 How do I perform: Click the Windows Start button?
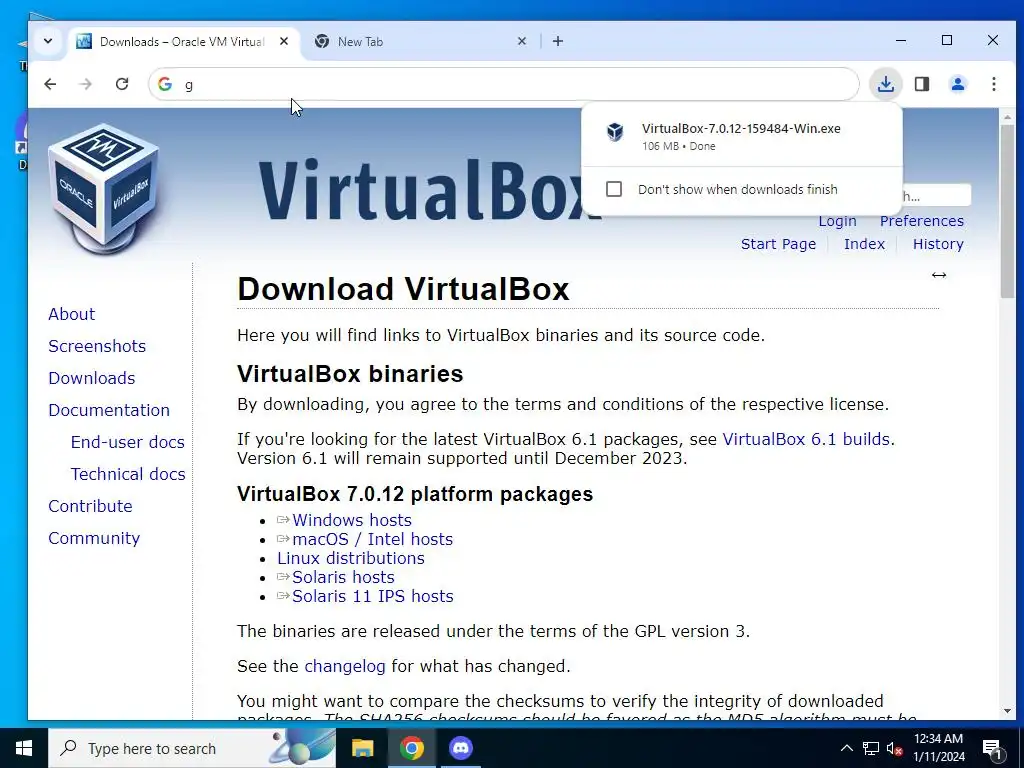(24, 748)
